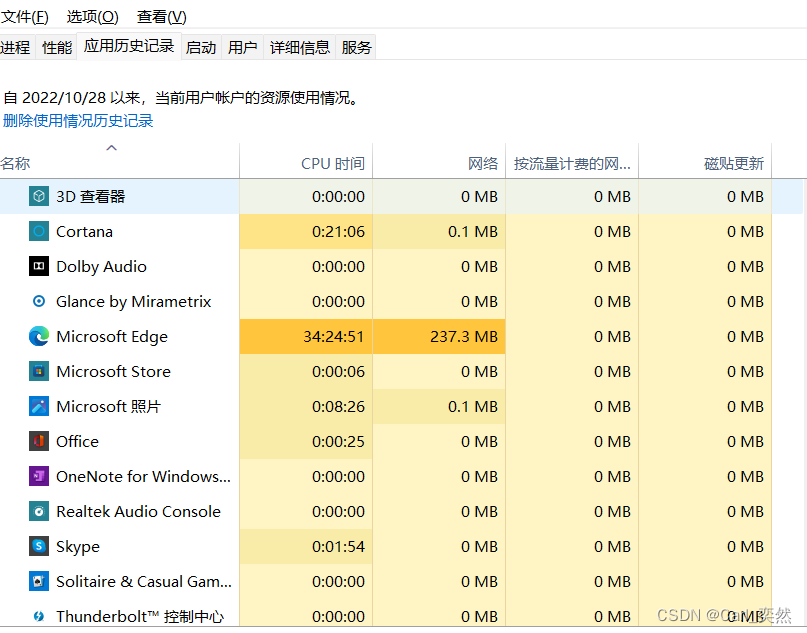Click the Realtek Audio Console icon
The width and height of the screenshot is (807, 633).
pos(39,512)
